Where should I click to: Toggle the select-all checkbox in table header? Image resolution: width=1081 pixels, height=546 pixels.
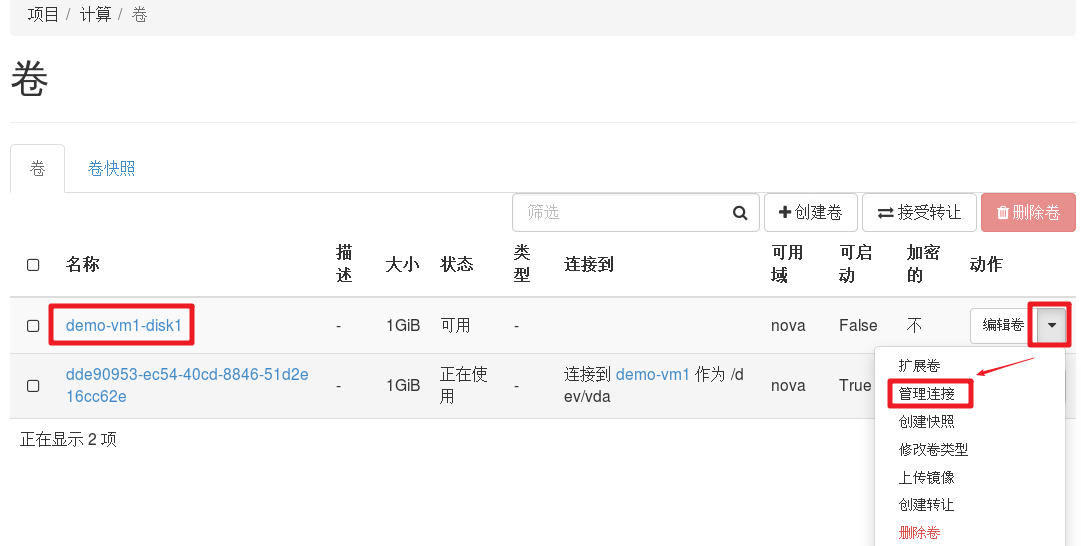[33, 265]
